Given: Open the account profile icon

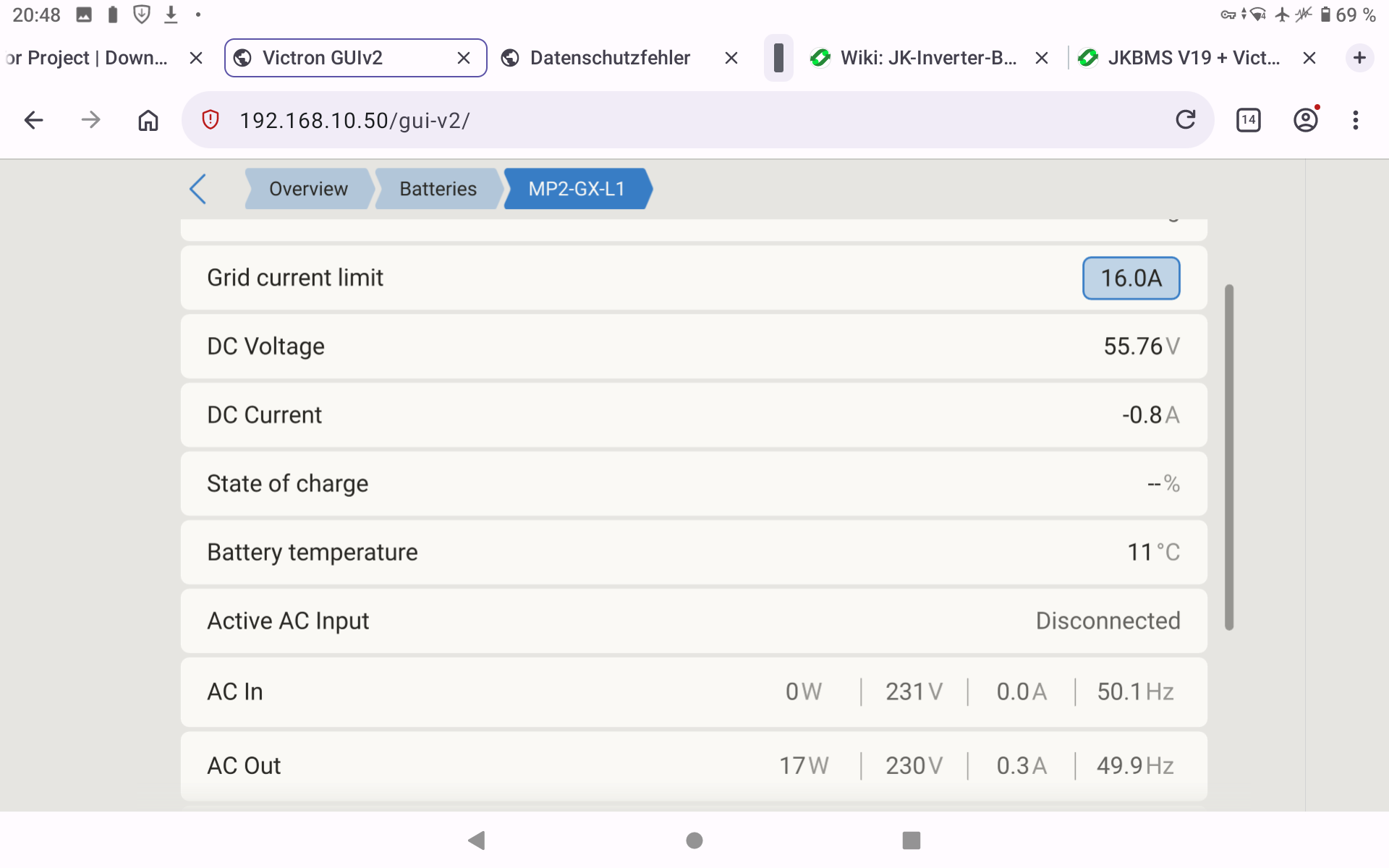Looking at the screenshot, I should pyautogui.click(x=1305, y=120).
